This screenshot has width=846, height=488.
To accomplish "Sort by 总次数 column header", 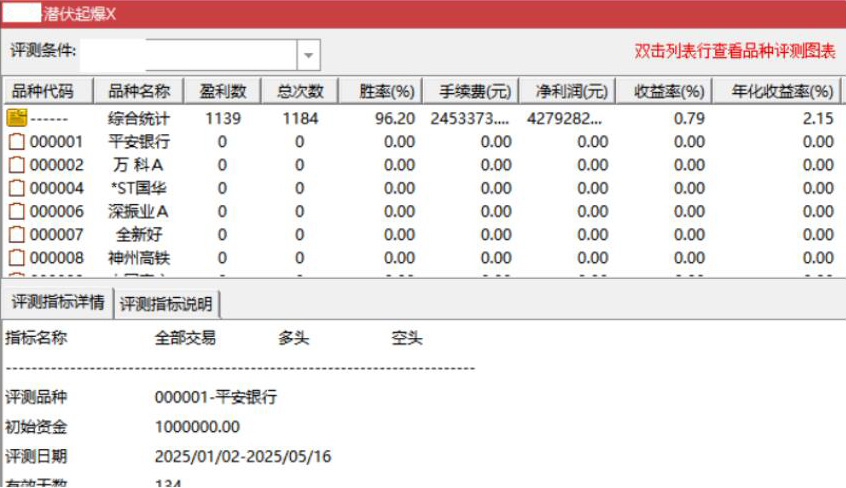I will (300, 91).
